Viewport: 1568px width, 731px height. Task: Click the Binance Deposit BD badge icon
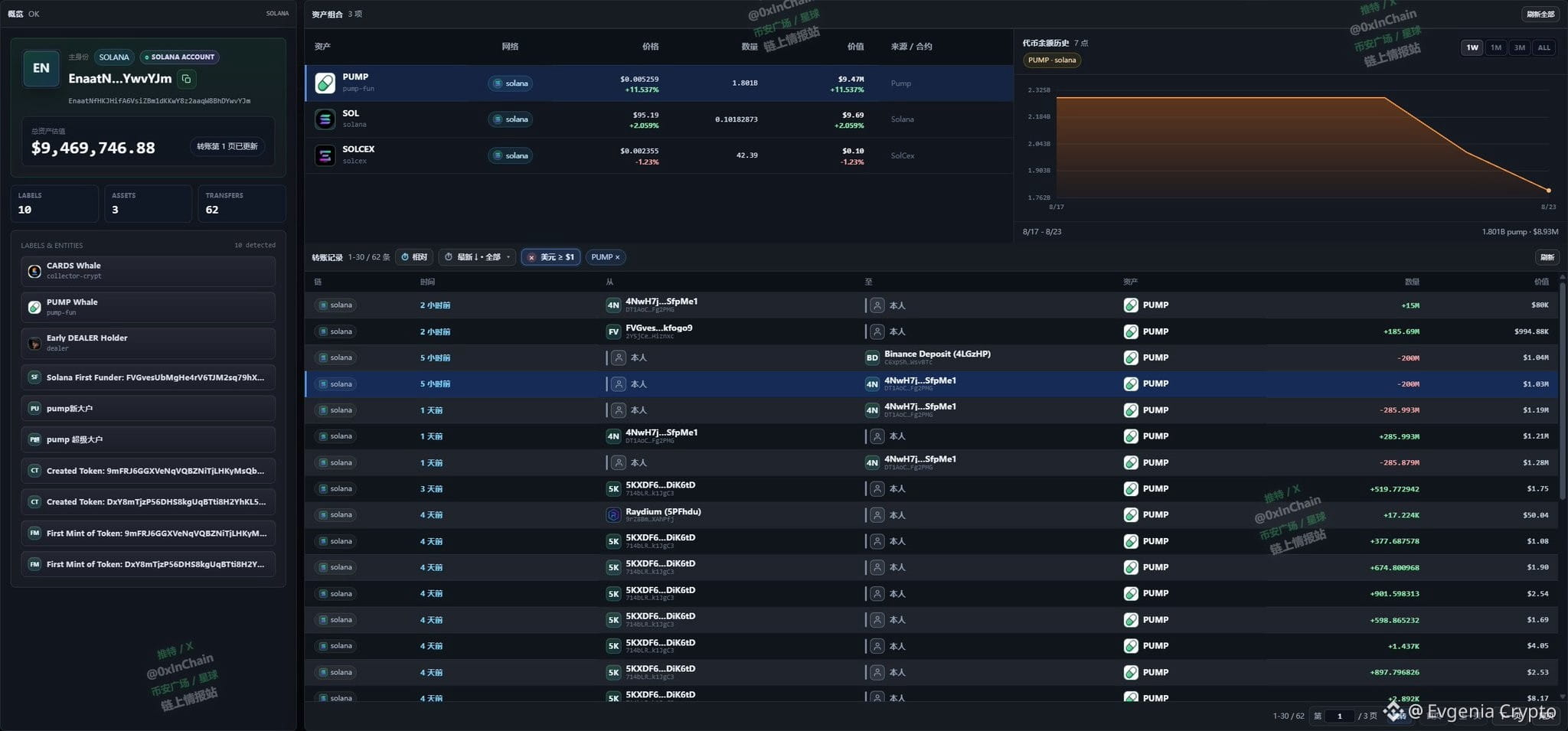[872, 357]
